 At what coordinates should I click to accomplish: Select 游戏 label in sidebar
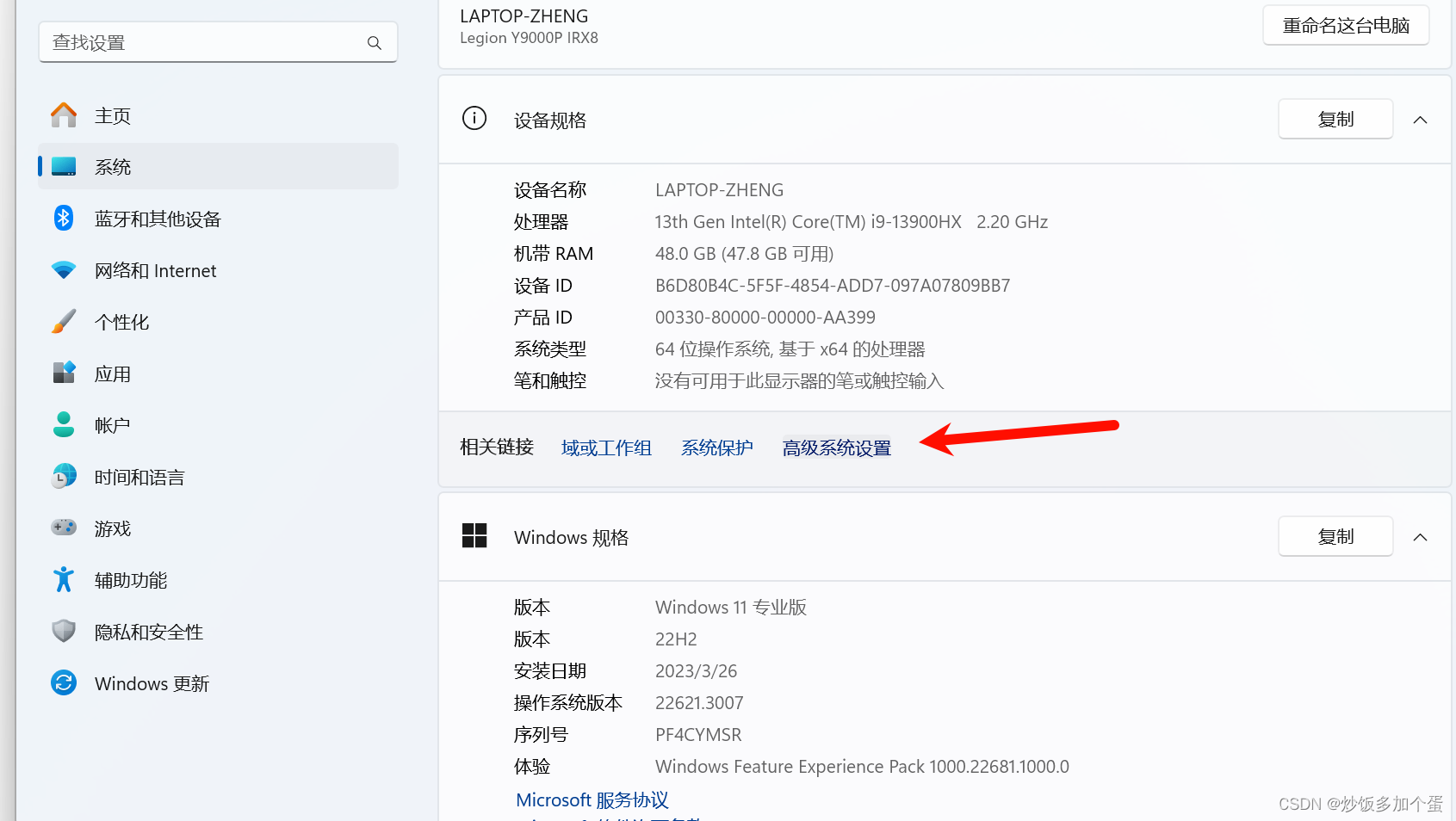(113, 529)
